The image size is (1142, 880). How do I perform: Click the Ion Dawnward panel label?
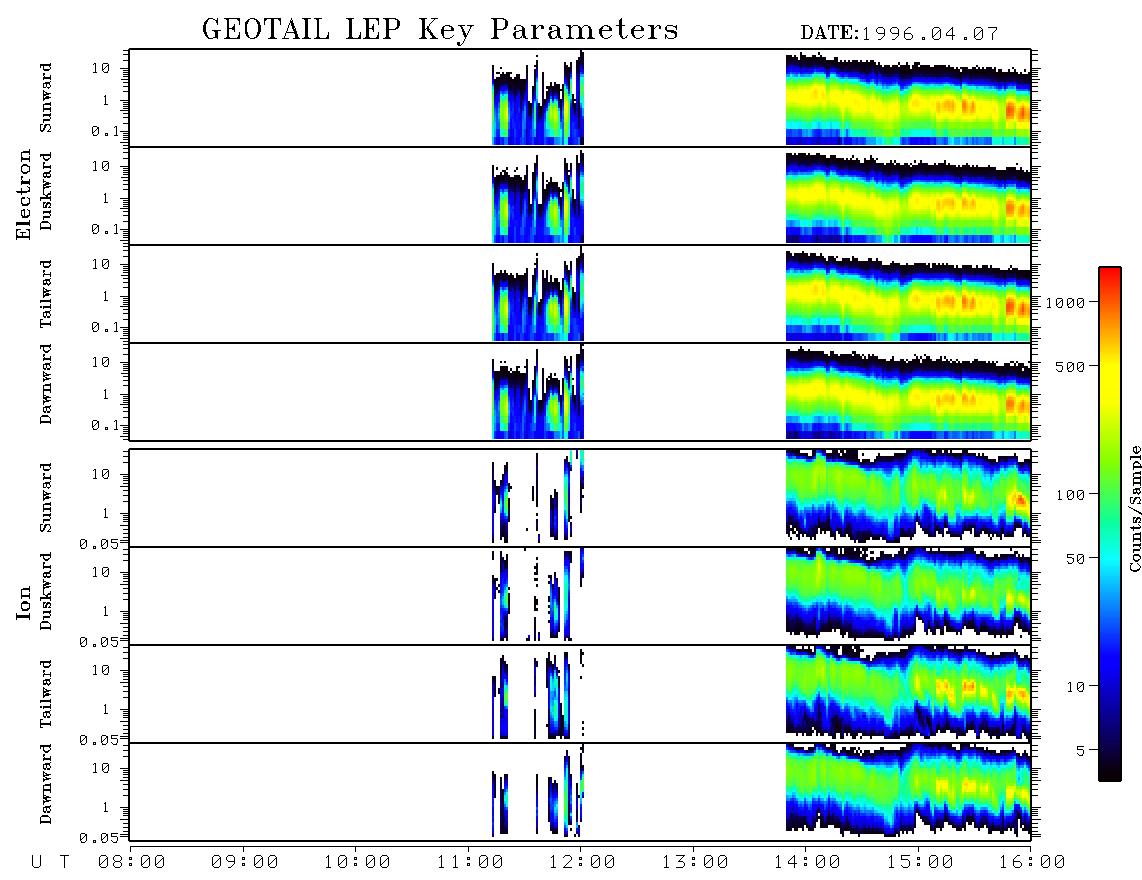point(46,784)
